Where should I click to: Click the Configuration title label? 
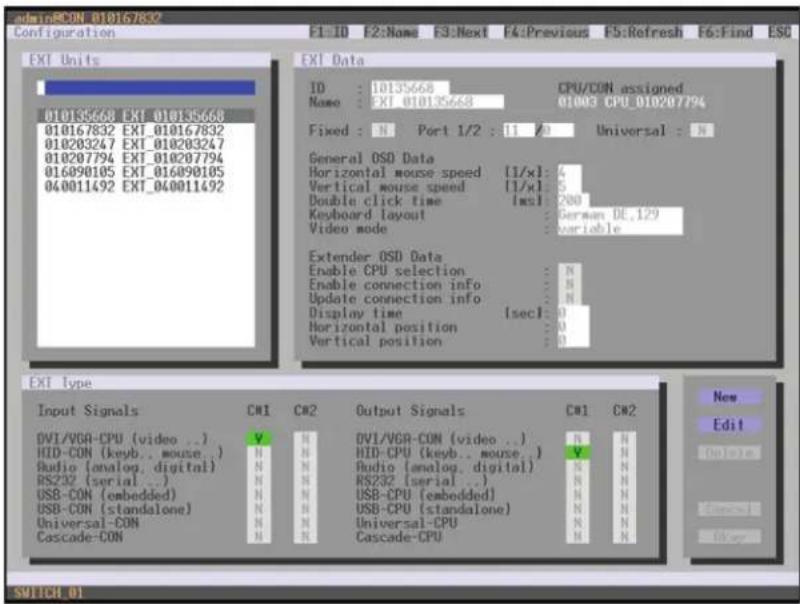[64, 32]
